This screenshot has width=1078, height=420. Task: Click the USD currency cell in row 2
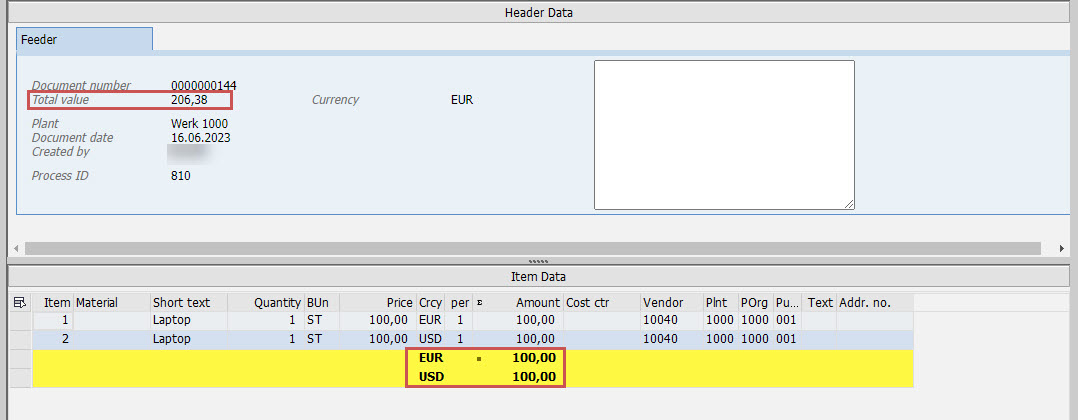(x=431, y=339)
